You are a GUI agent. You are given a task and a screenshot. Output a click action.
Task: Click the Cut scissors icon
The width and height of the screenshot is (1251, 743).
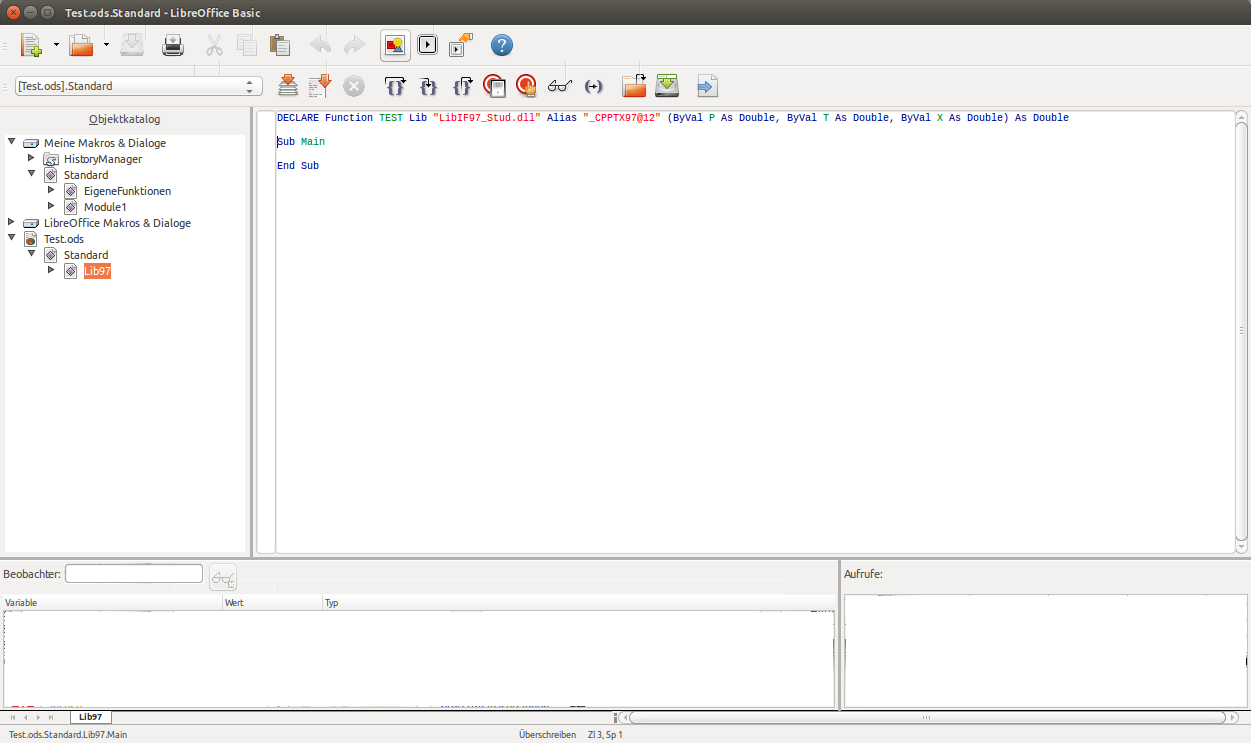[214, 45]
